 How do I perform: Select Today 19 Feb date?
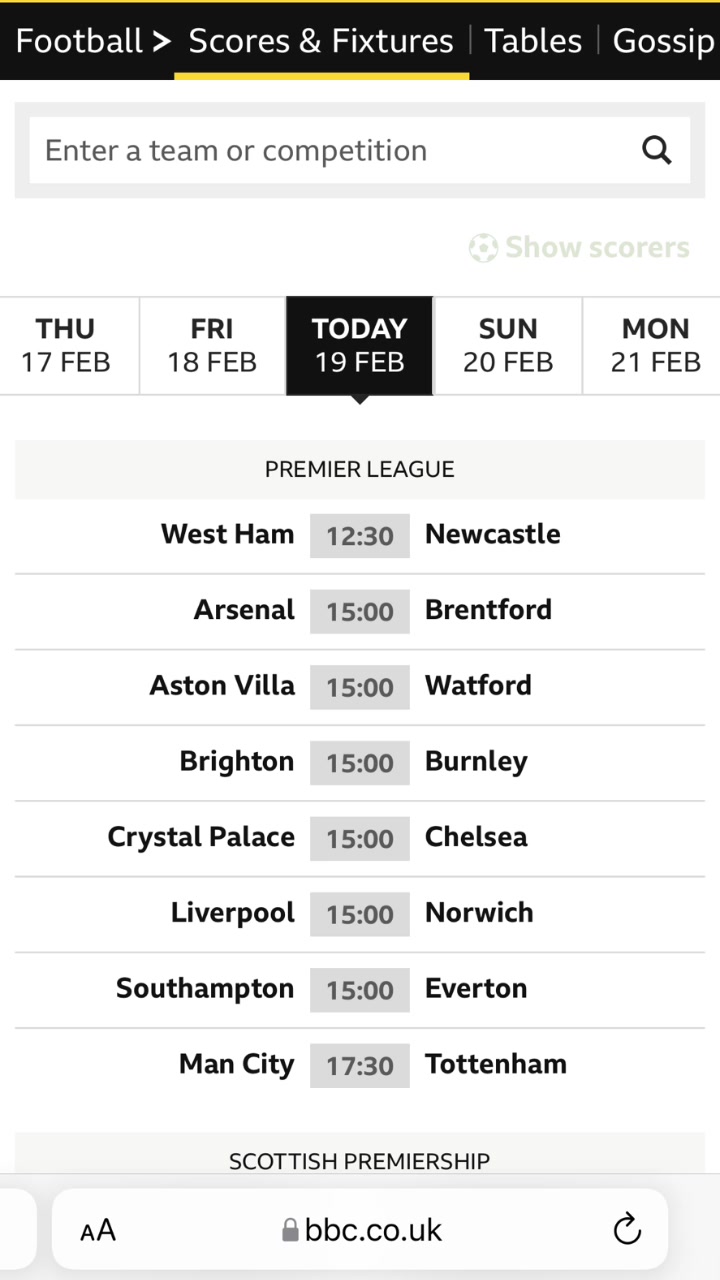[x=360, y=345]
